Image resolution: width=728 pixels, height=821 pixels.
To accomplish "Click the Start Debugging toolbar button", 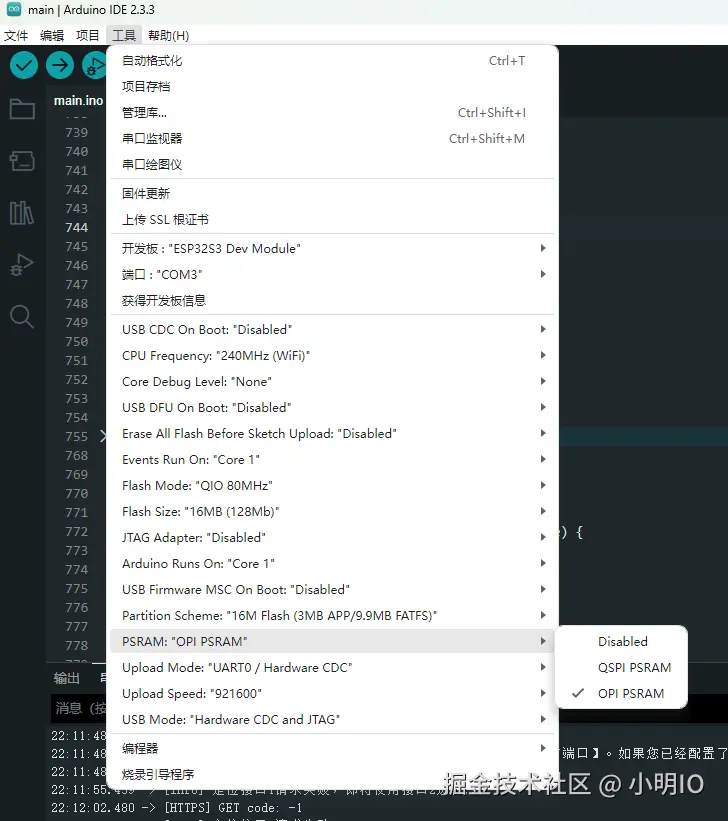I will pos(94,65).
